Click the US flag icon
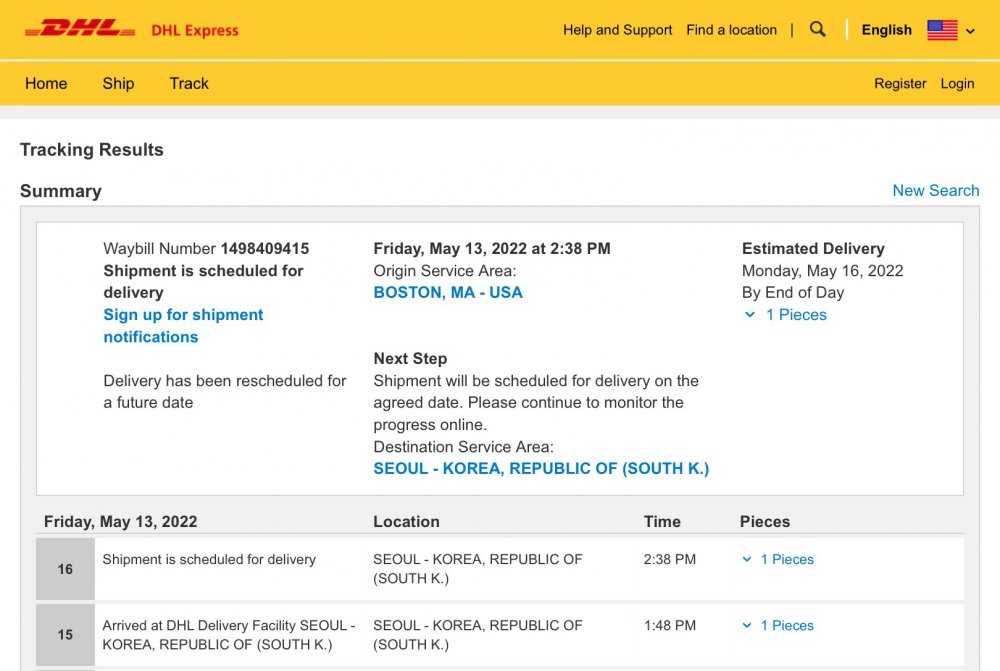Screen dimensions: 1000x671 942,30
